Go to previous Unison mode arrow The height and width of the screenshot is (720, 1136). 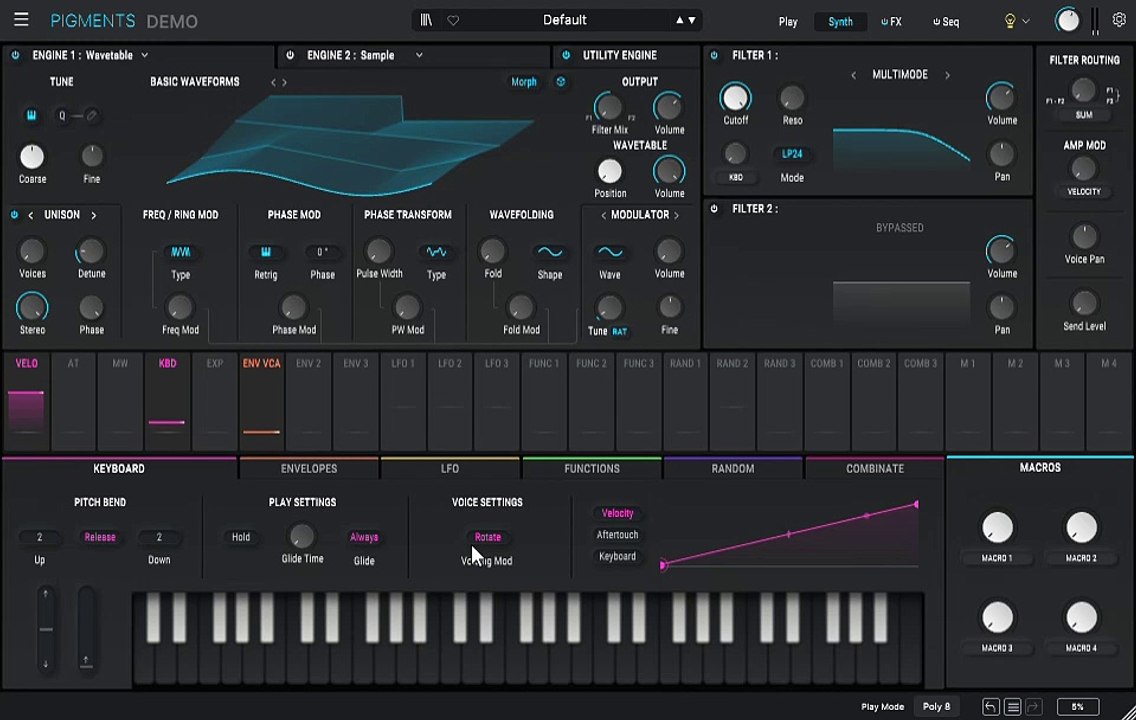30,215
